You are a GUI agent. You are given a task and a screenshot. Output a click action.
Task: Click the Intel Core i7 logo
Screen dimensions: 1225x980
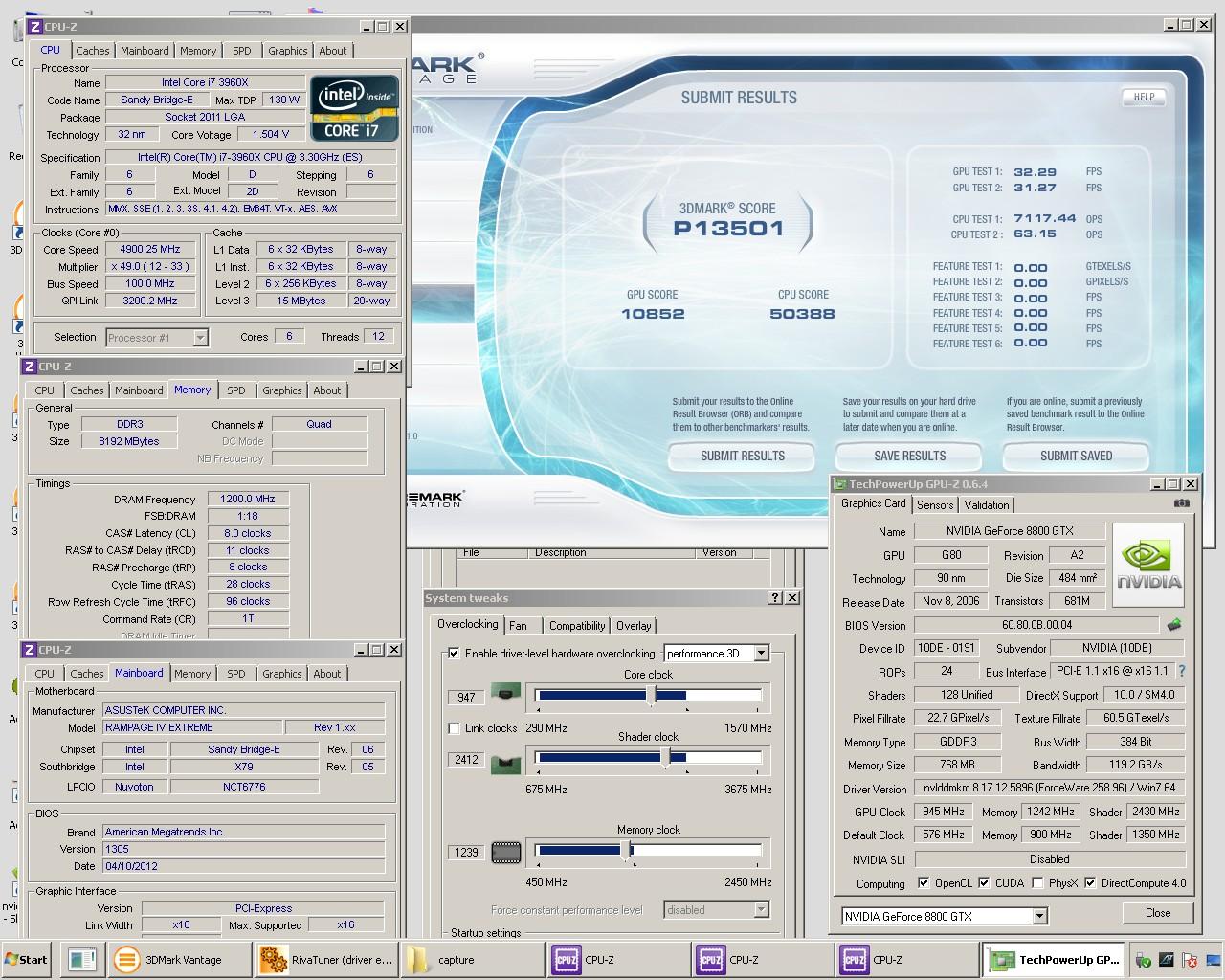(x=354, y=108)
